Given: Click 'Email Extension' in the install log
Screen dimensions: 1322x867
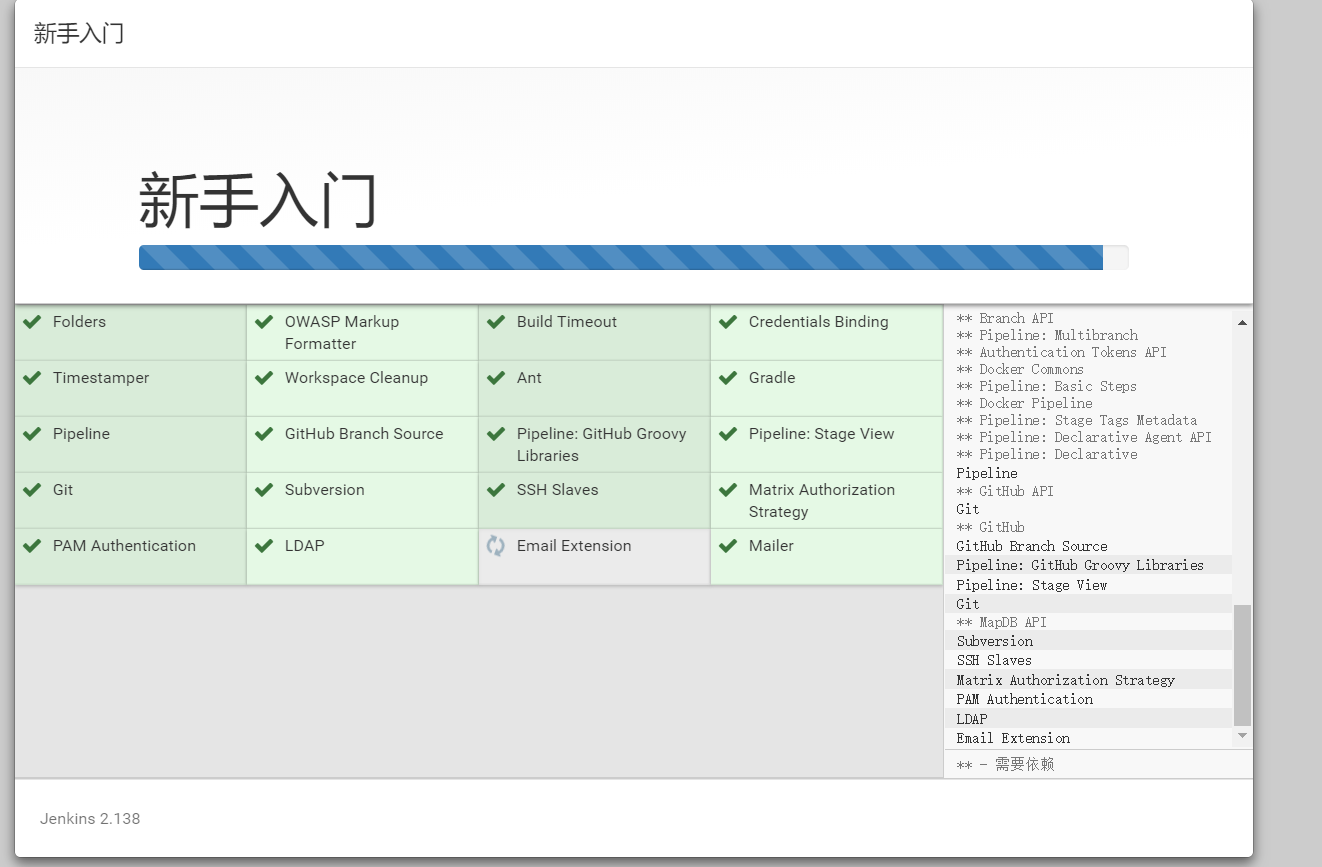Looking at the screenshot, I should (x=1013, y=738).
